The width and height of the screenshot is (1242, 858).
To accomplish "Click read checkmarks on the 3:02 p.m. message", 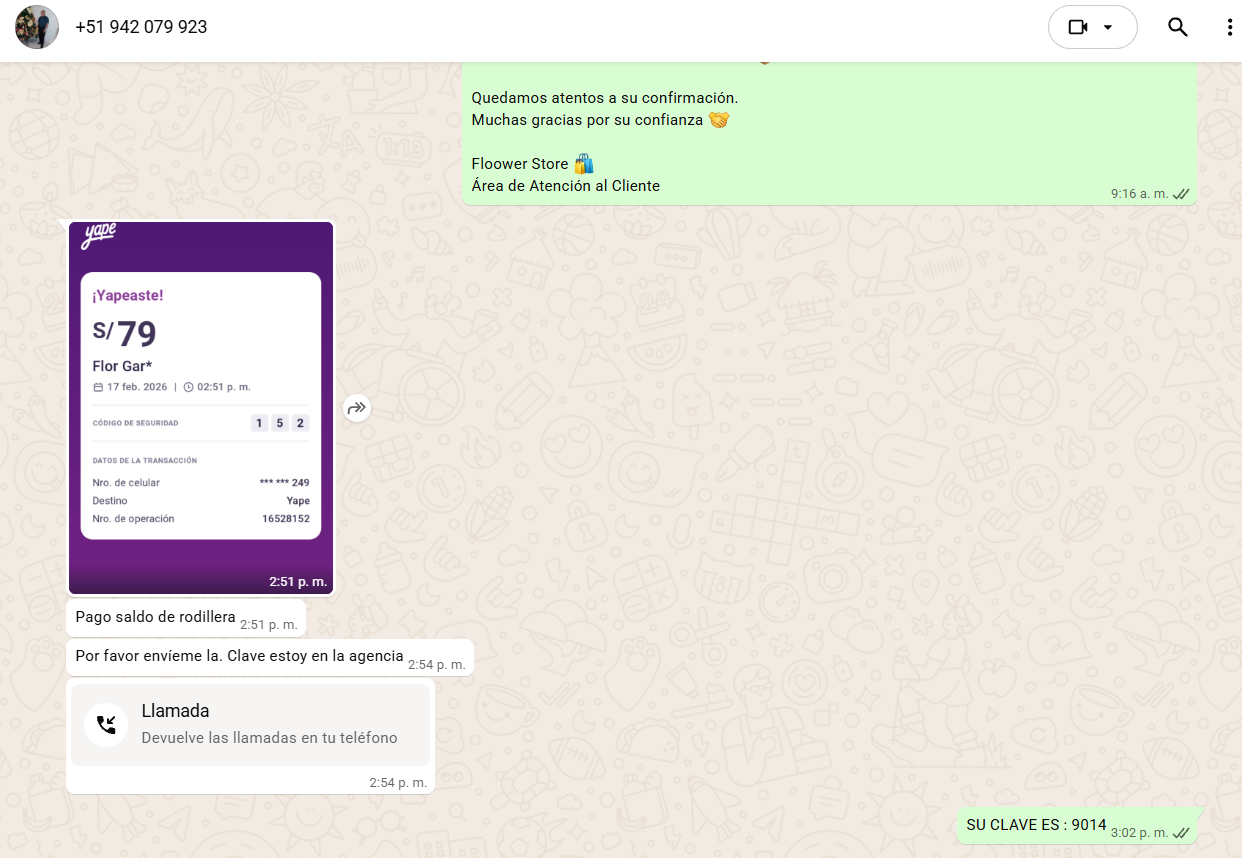I will tap(1181, 832).
